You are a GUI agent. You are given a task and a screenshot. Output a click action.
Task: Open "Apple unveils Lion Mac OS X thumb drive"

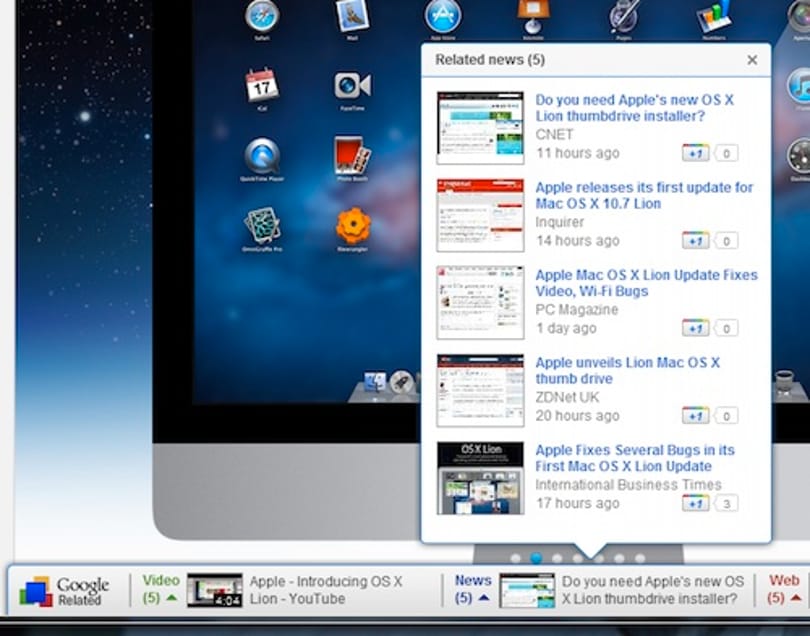click(627, 370)
